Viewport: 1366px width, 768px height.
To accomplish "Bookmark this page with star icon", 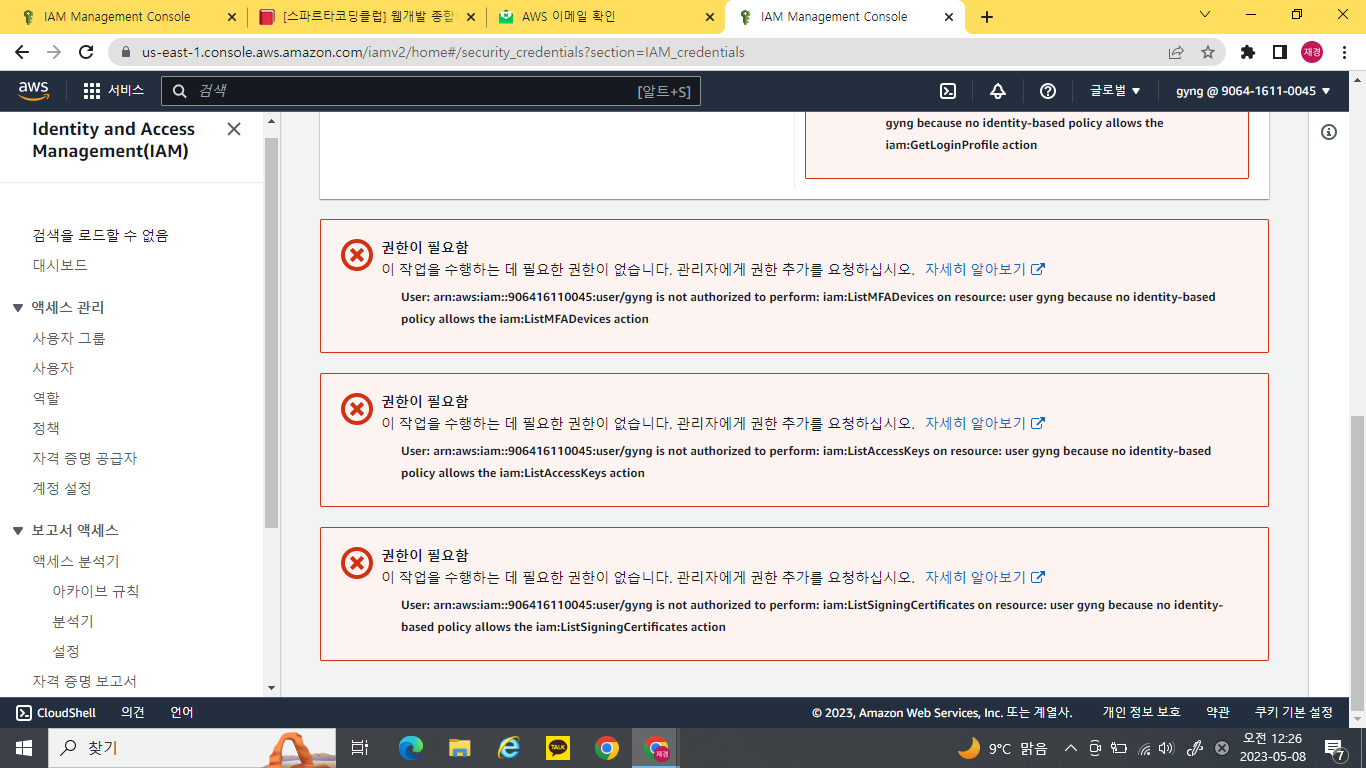I will (x=1208, y=52).
